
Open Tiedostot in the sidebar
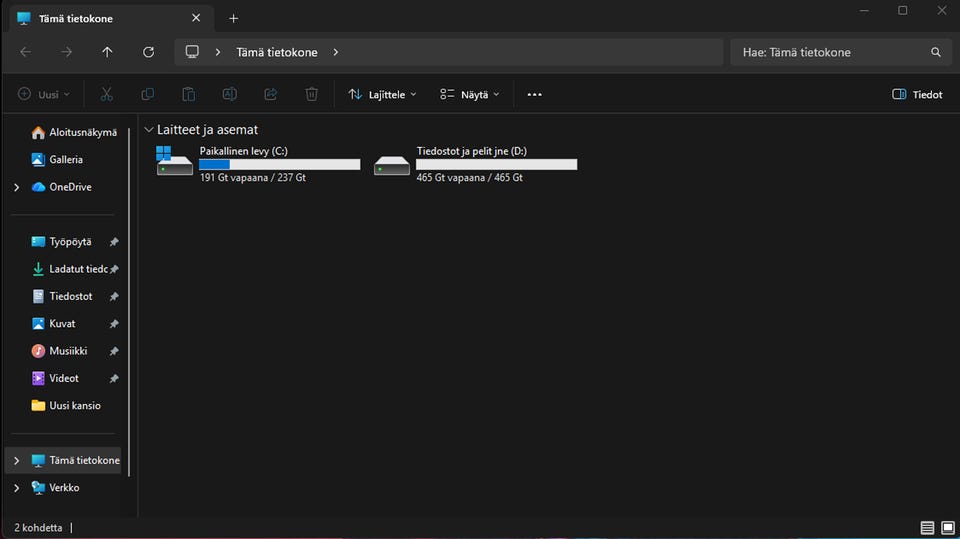pos(62,296)
